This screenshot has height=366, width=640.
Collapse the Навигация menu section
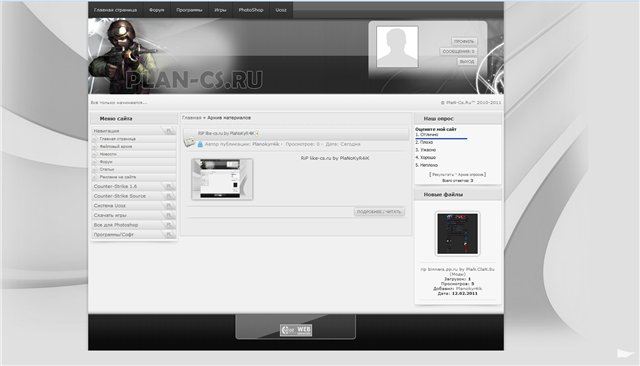click(x=134, y=131)
